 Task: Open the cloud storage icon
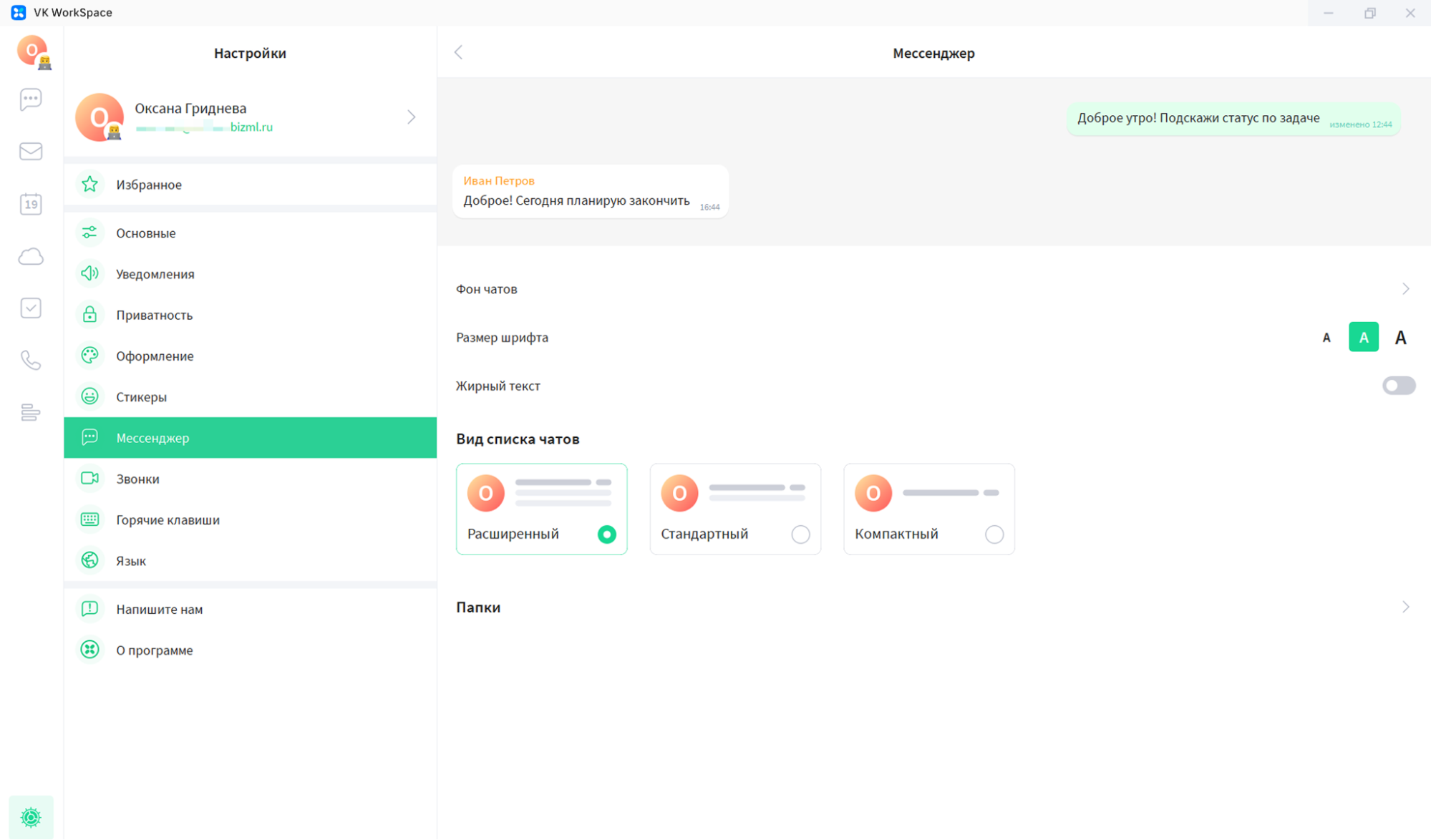coord(31,256)
